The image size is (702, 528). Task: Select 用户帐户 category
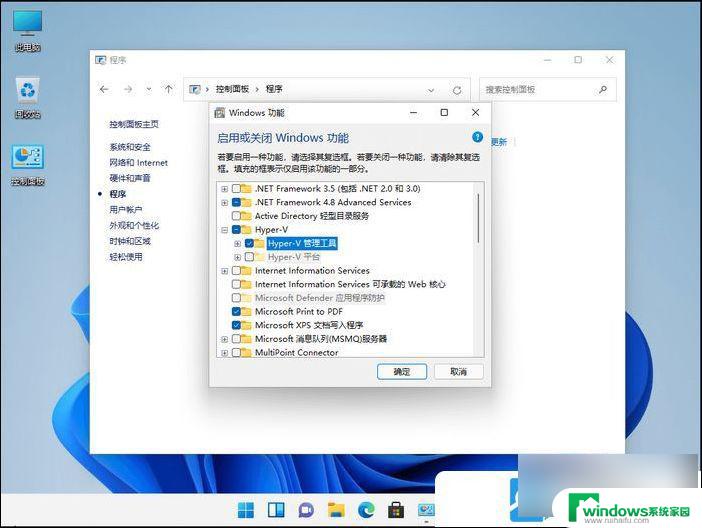pos(126,210)
